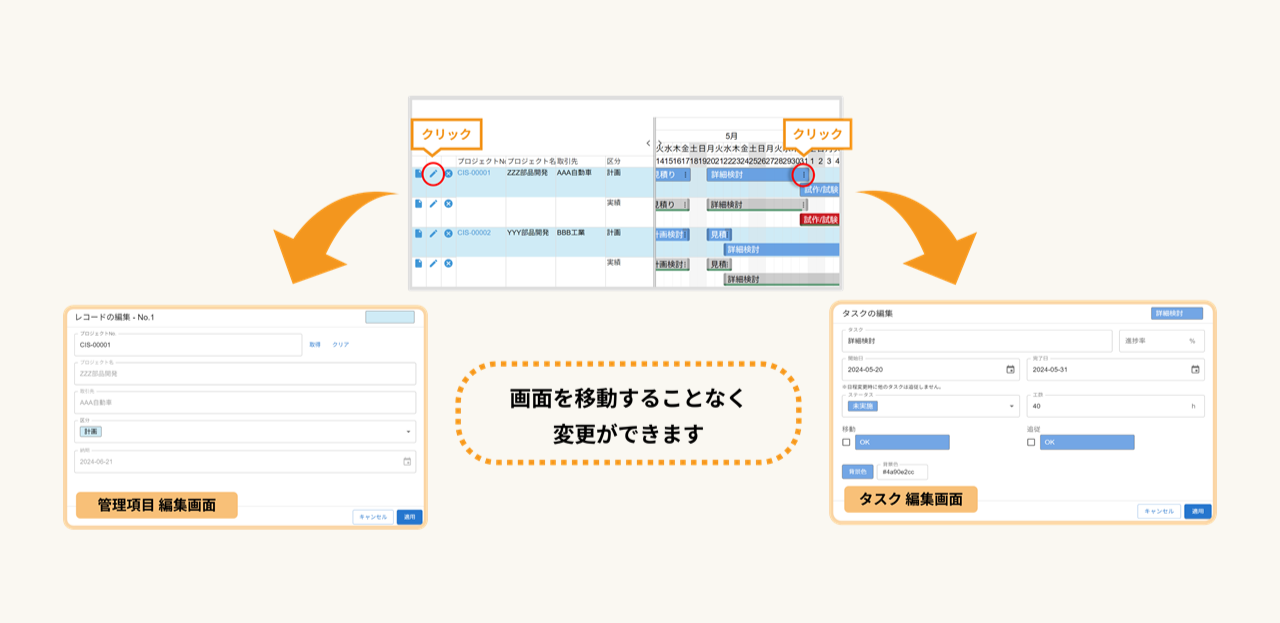Open the 区分 dropdown showing 計画
The height and width of the screenshot is (623, 1280).
tap(408, 432)
